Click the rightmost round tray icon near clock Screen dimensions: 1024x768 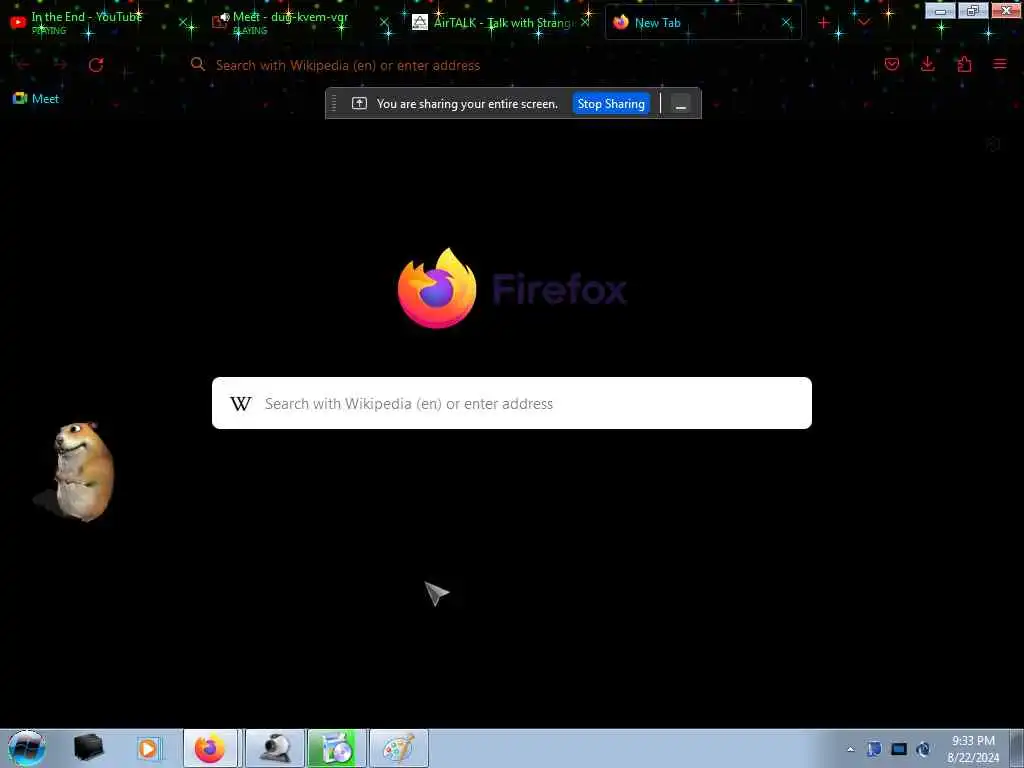pos(923,749)
